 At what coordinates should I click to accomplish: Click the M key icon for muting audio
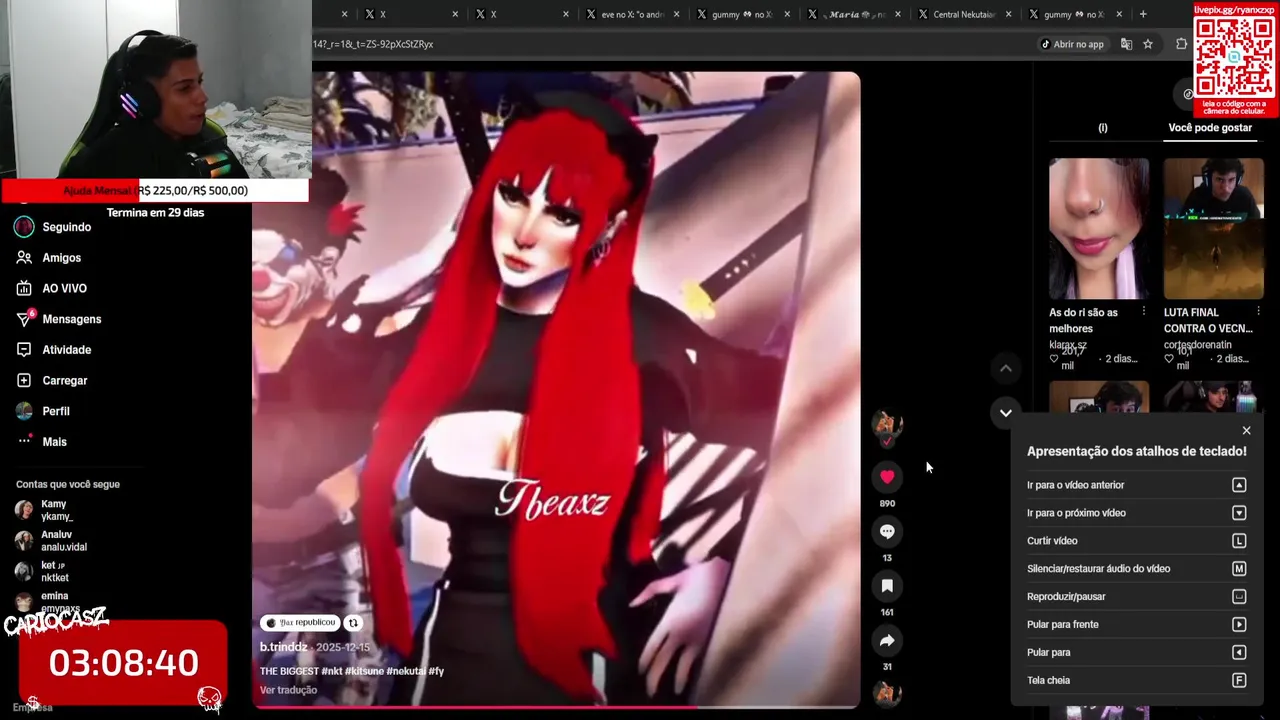[x=1239, y=569]
